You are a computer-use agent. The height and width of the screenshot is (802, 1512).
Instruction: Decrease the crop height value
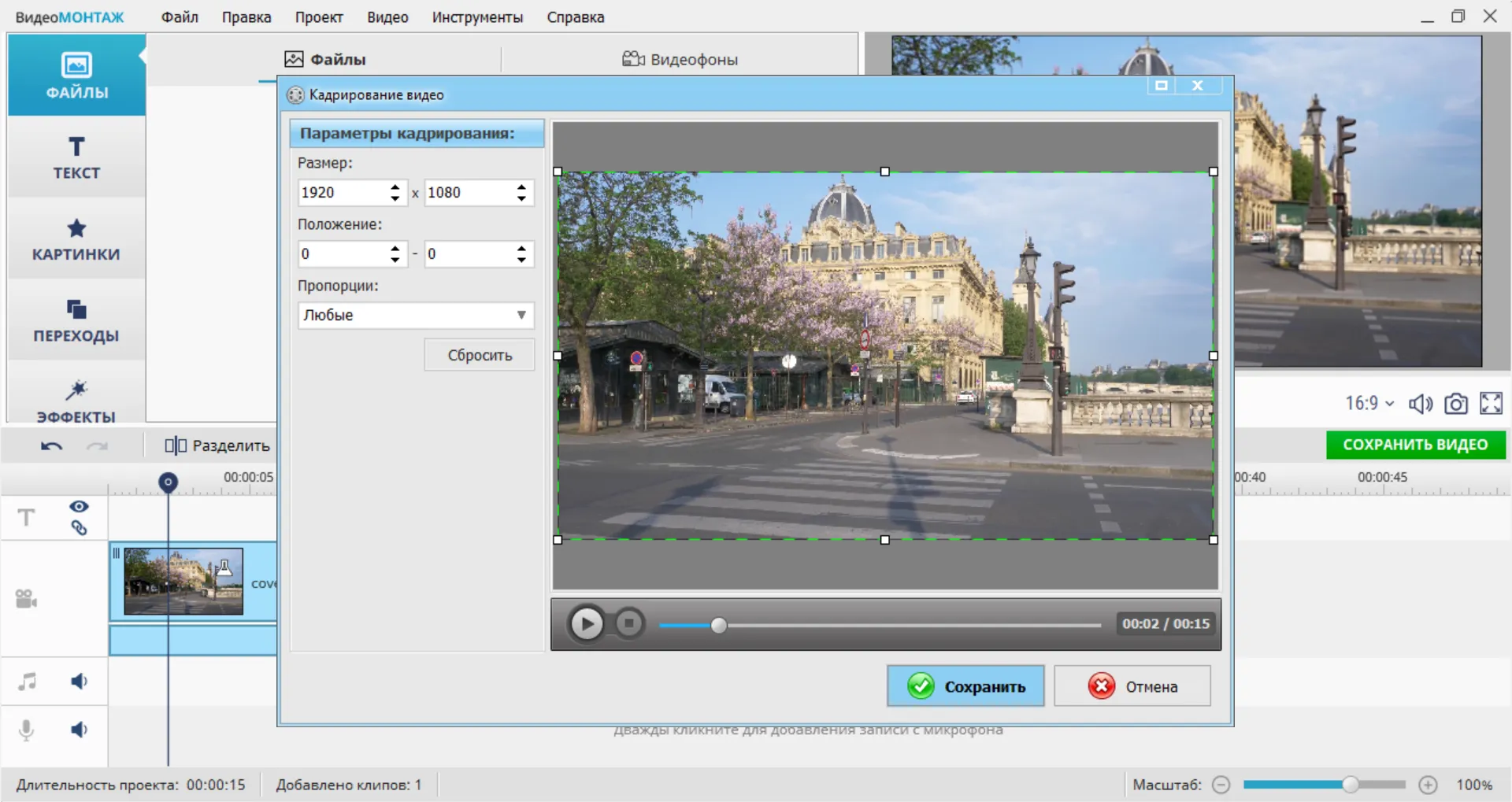click(521, 198)
